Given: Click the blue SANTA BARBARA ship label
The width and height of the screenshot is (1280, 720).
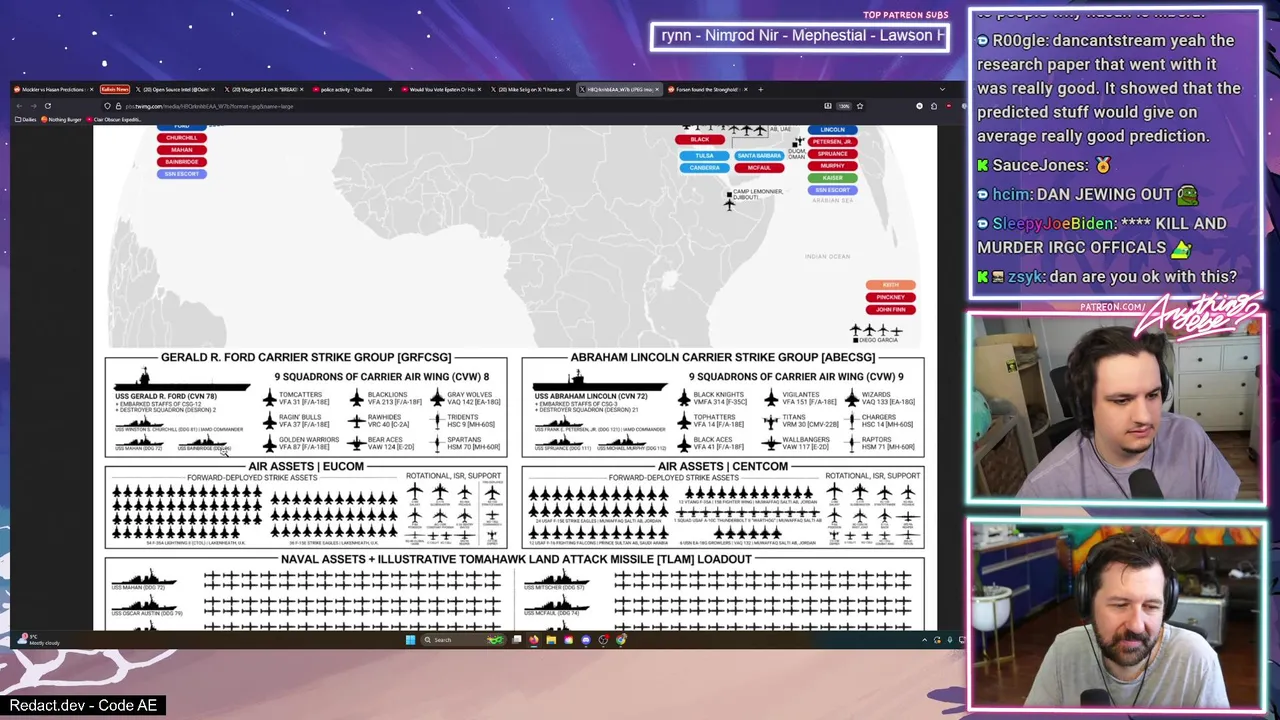Looking at the screenshot, I should [759, 156].
